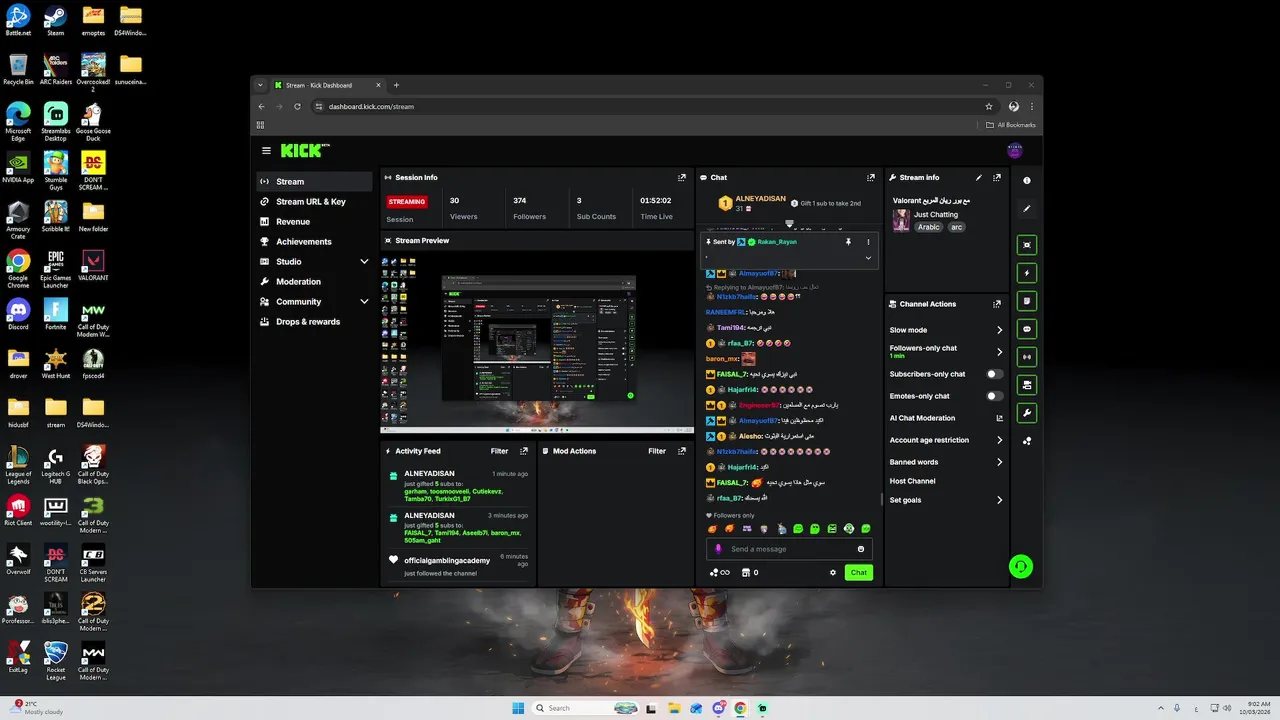Toggle Session Info broadcast widget in right toolbar
The width and height of the screenshot is (1280, 720).
[x=1027, y=357]
